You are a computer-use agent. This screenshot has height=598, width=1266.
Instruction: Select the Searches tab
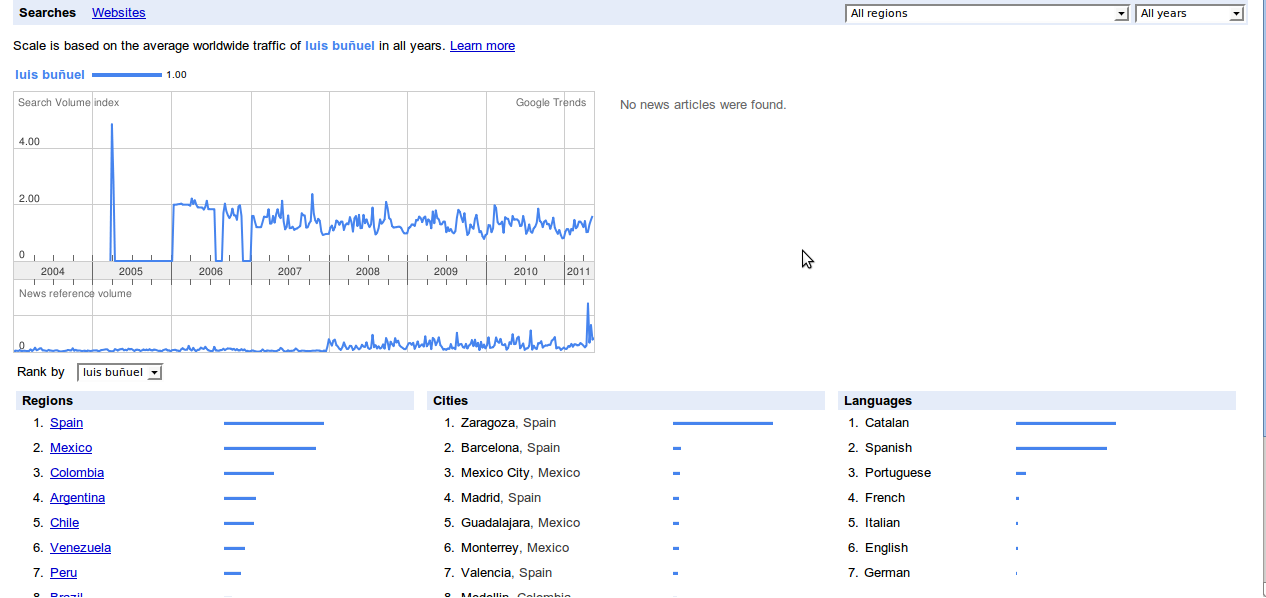[x=47, y=13]
